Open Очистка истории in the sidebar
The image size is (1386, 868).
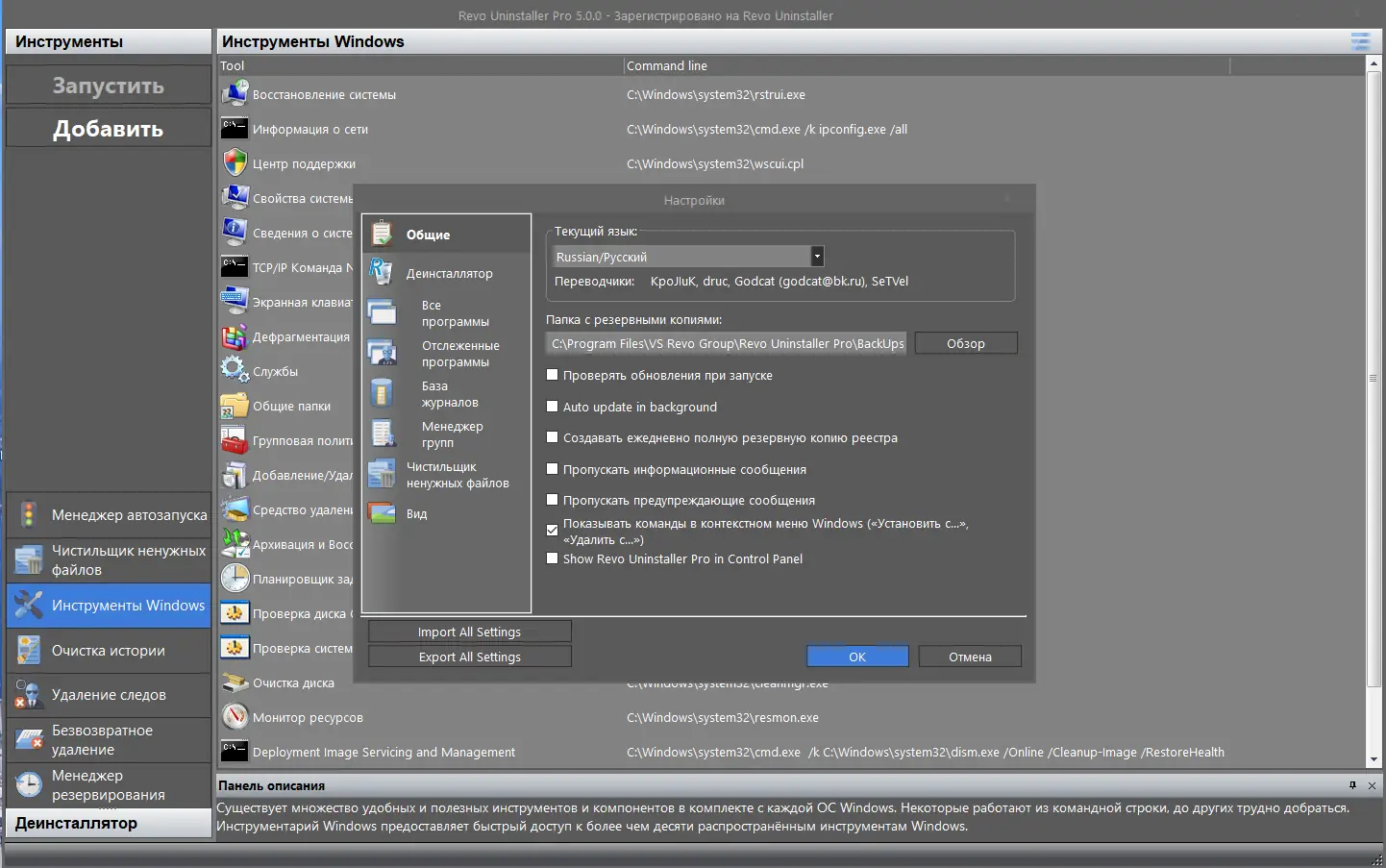(x=109, y=651)
